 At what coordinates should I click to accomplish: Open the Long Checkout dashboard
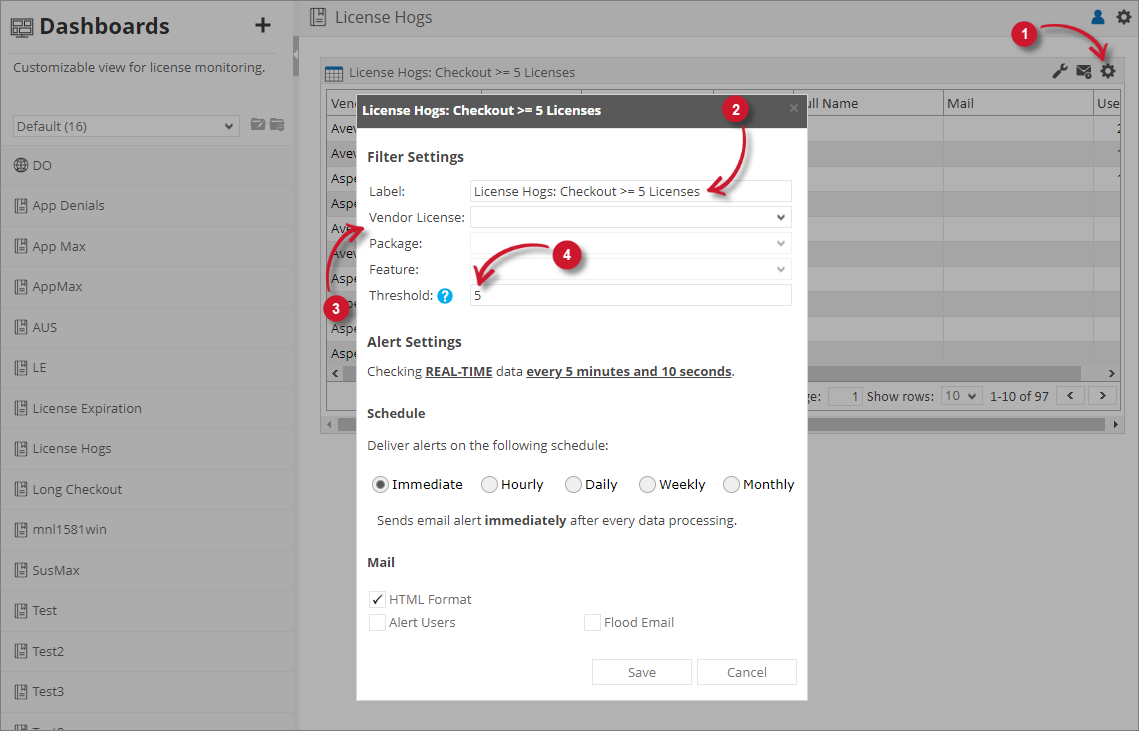(x=149, y=489)
